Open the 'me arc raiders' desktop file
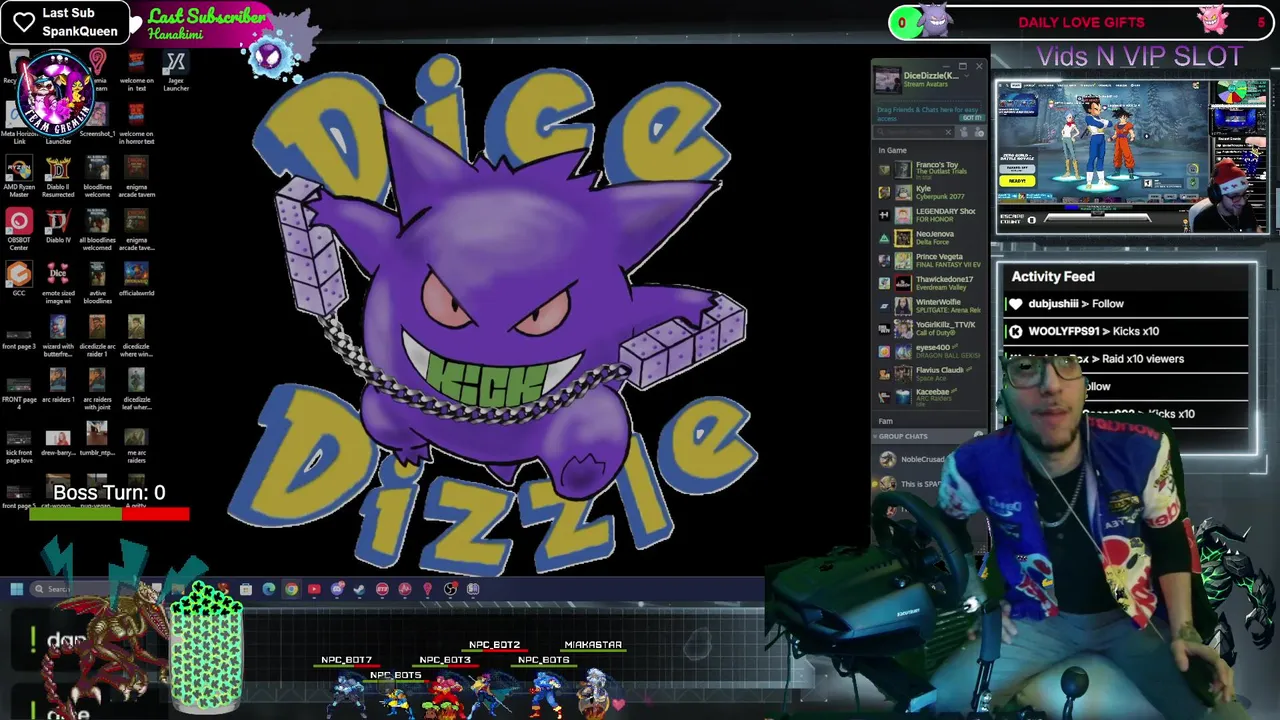1280x720 pixels. pyautogui.click(x=136, y=444)
